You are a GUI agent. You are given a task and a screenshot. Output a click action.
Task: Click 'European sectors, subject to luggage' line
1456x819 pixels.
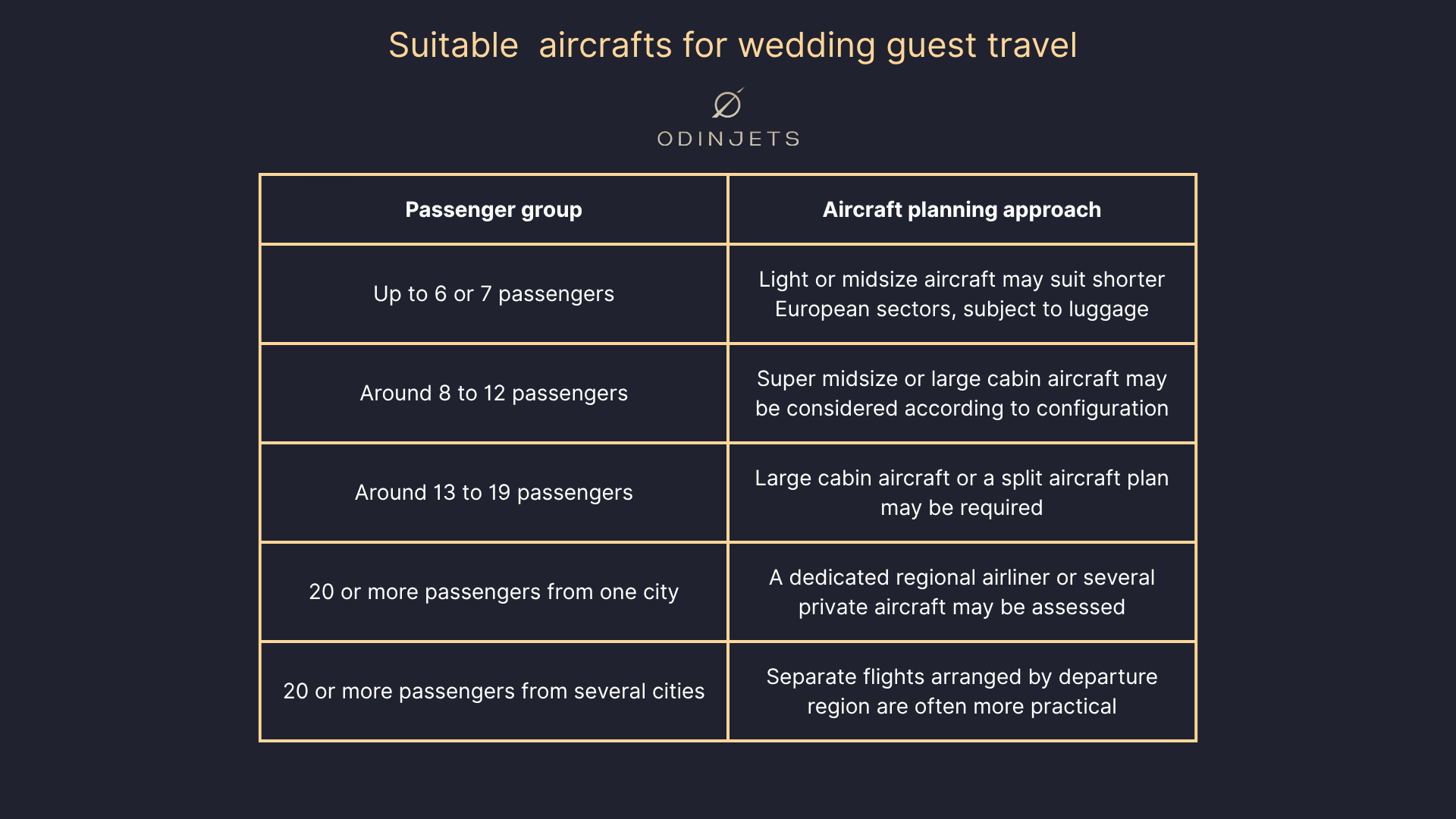click(962, 309)
